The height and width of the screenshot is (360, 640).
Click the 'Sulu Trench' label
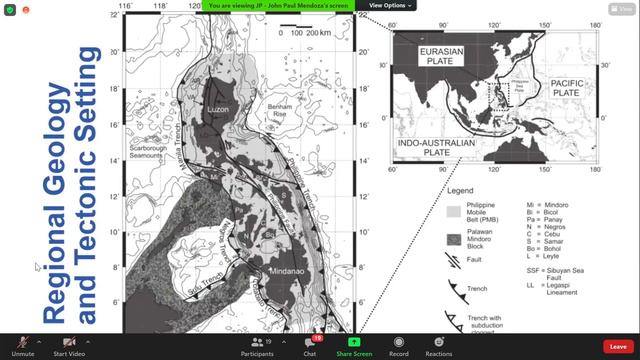click(x=206, y=284)
